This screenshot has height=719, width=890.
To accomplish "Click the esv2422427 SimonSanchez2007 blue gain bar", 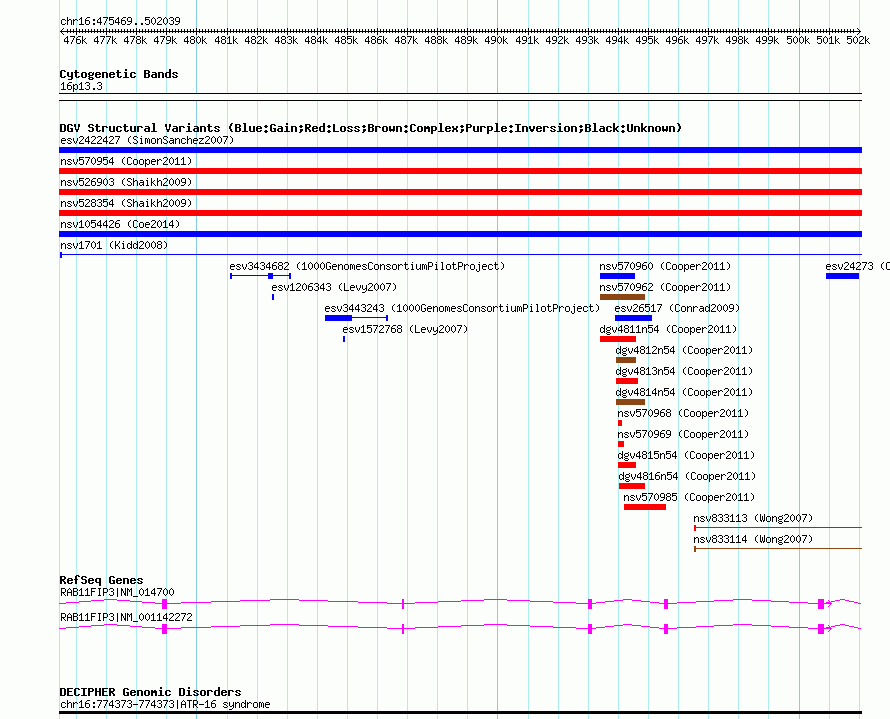I will pyautogui.click(x=460, y=150).
